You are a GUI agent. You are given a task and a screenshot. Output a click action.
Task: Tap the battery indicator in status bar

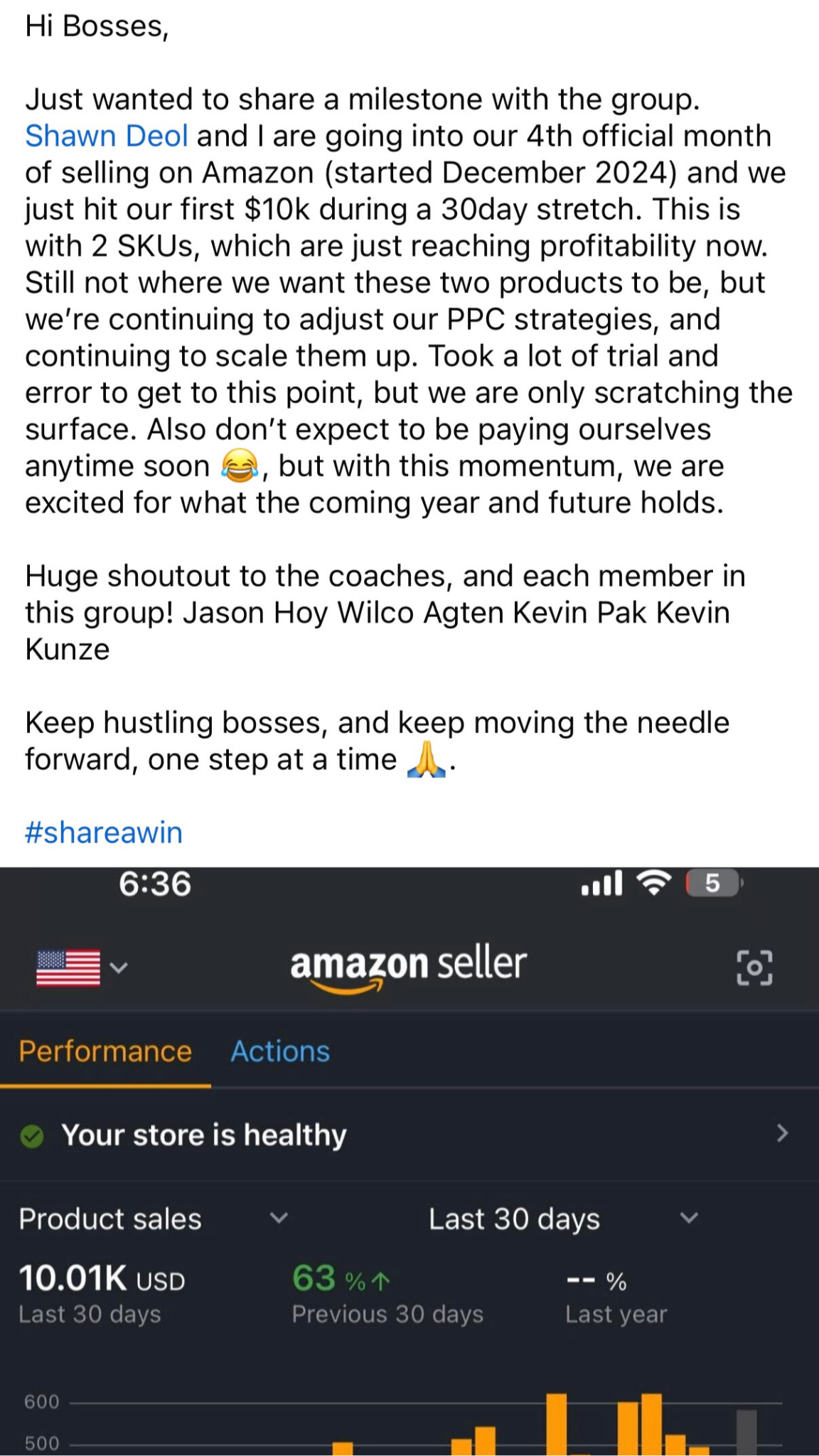pos(713,884)
